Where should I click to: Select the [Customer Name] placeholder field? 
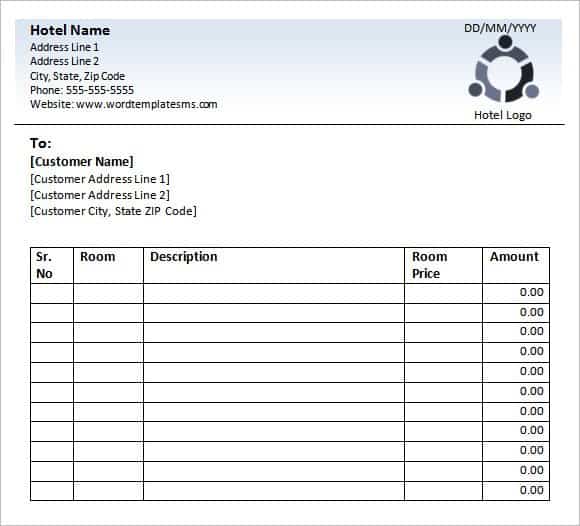(x=82, y=162)
